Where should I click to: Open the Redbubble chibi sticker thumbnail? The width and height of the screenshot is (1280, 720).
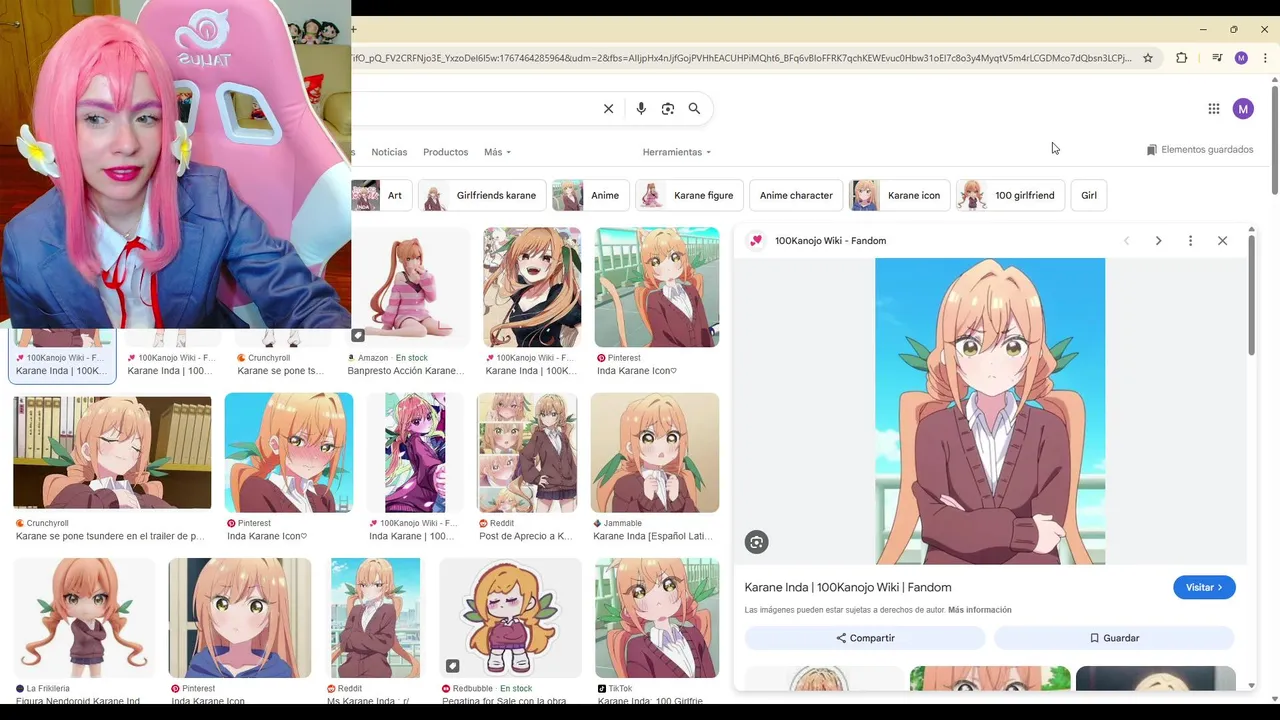click(x=510, y=618)
